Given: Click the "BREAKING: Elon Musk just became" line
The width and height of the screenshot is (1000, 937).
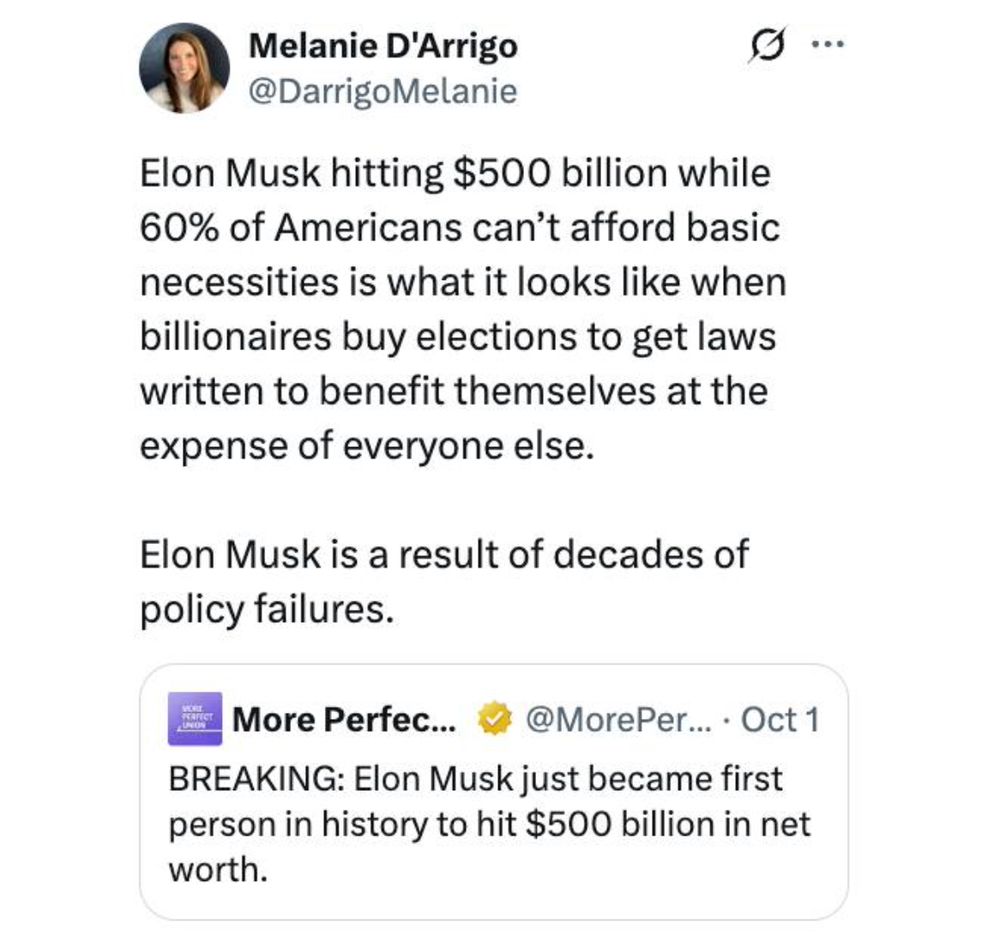Looking at the screenshot, I should click(x=475, y=778).
